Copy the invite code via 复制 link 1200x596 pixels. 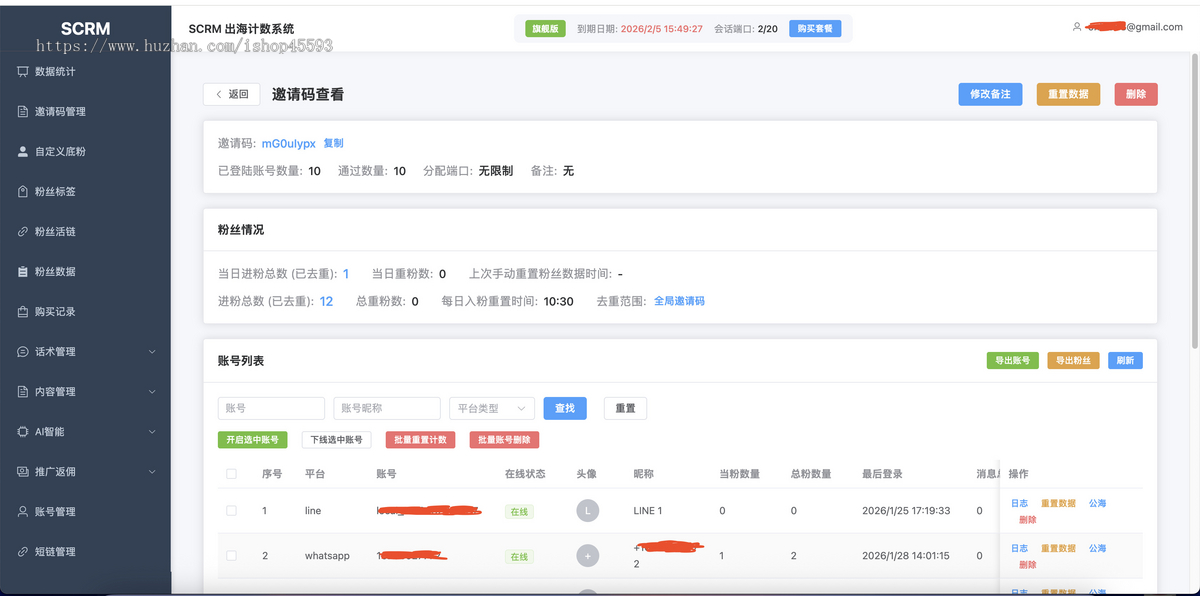click(x=333, y=144)
